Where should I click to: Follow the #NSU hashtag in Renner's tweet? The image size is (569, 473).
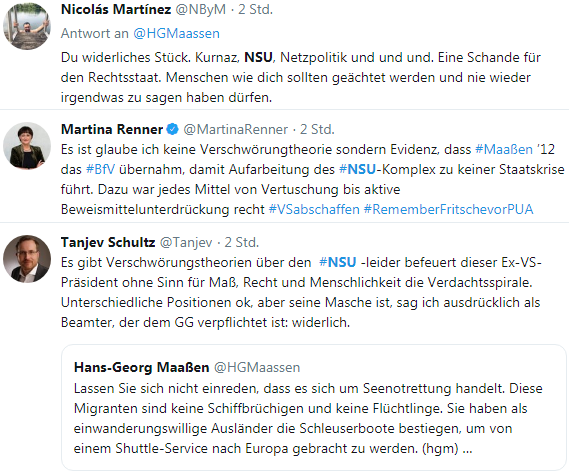point(357,170)
